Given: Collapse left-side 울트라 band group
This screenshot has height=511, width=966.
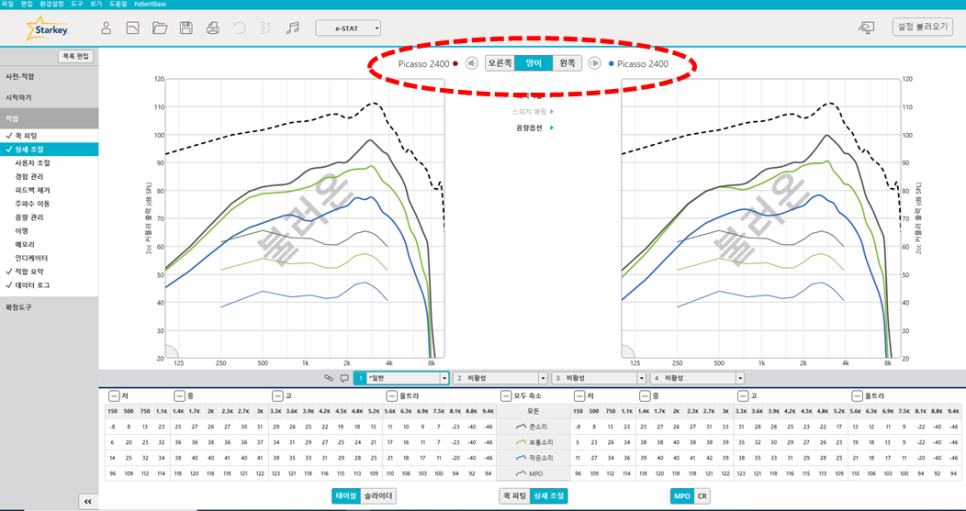Looking at the screenshot, I should coord(391,396).
